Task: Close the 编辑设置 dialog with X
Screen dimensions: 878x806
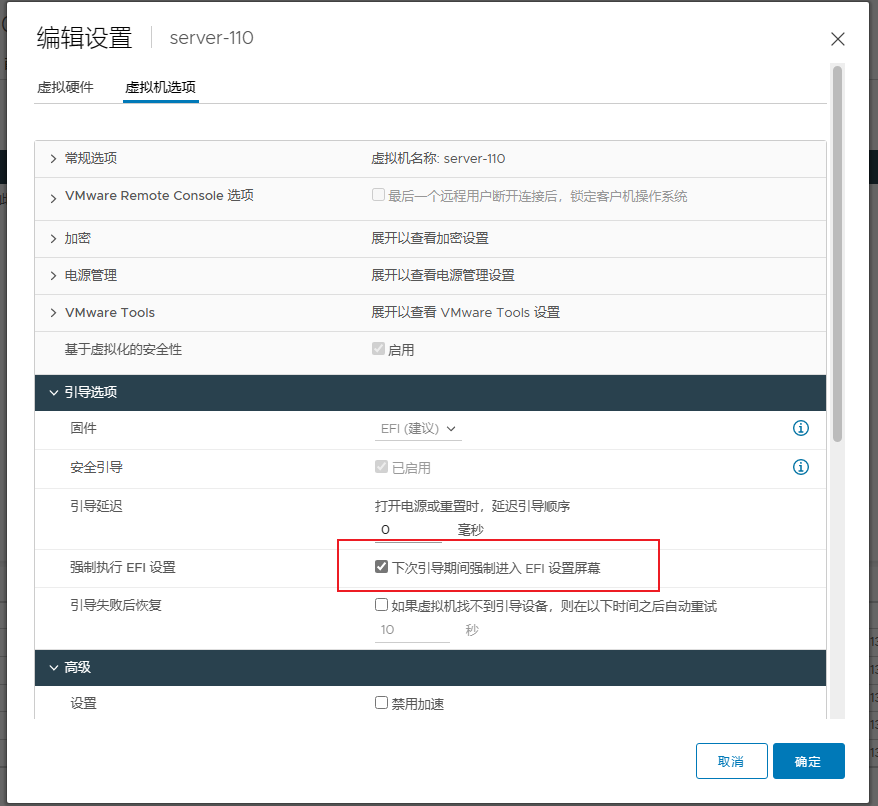Action: tap(838, 39)
